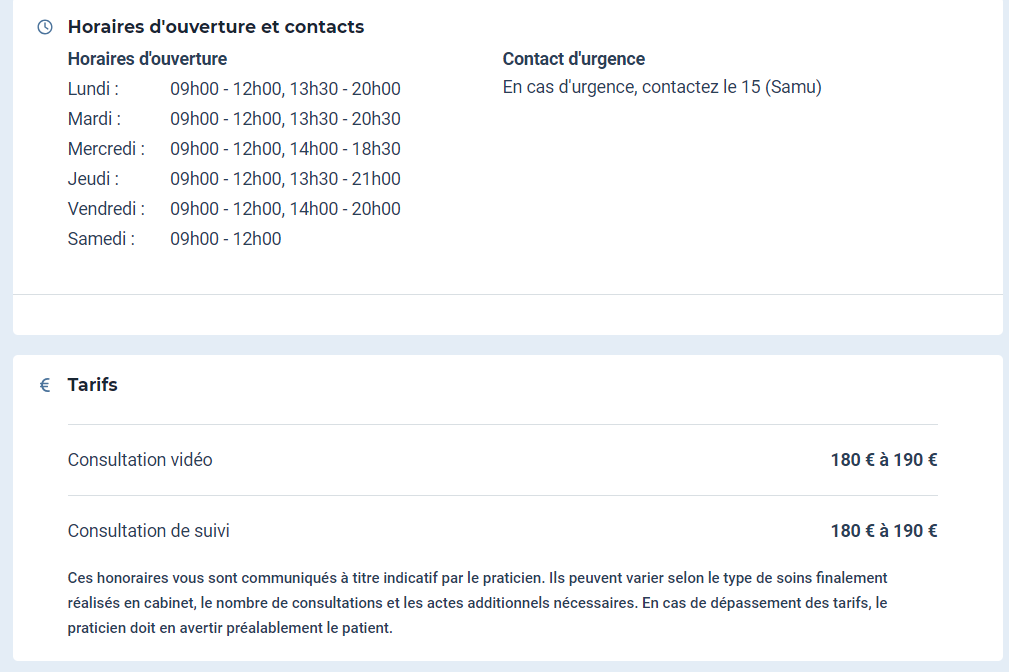Click the Tarifs section heading
1009x672 pixels.
(x=93, y=385)
